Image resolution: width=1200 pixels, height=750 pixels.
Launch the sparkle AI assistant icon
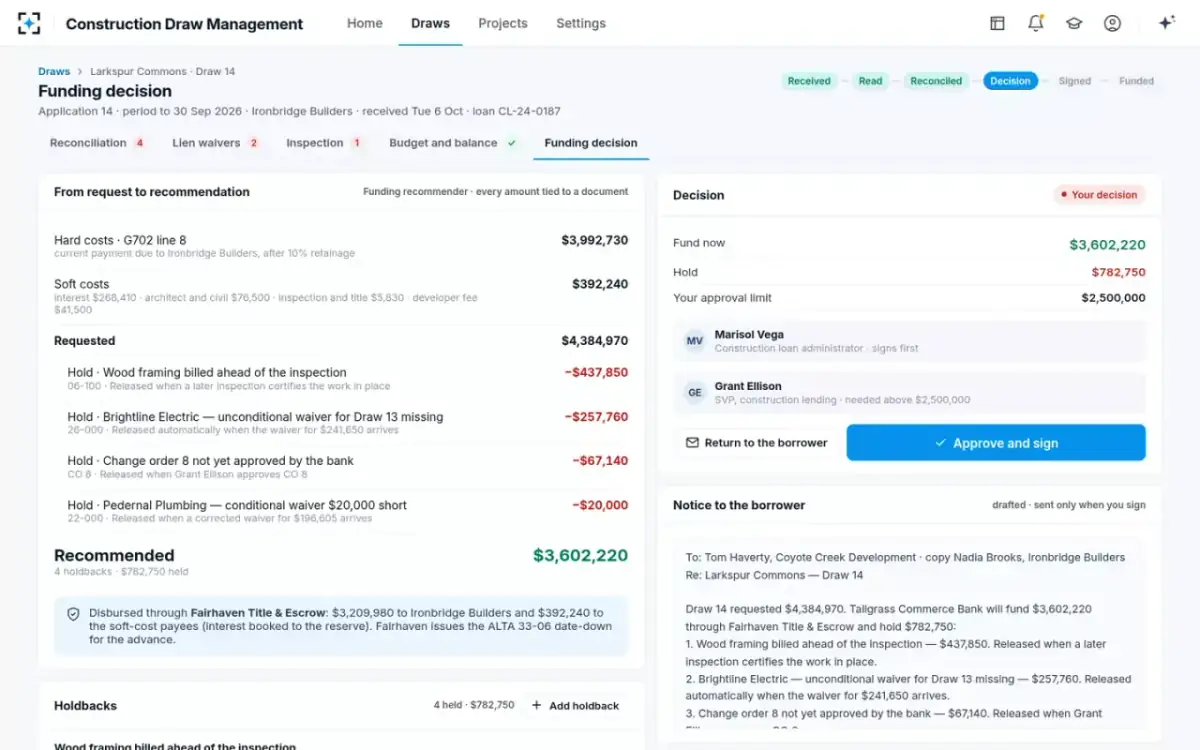pyautogui.click(x=1166, y=23)
